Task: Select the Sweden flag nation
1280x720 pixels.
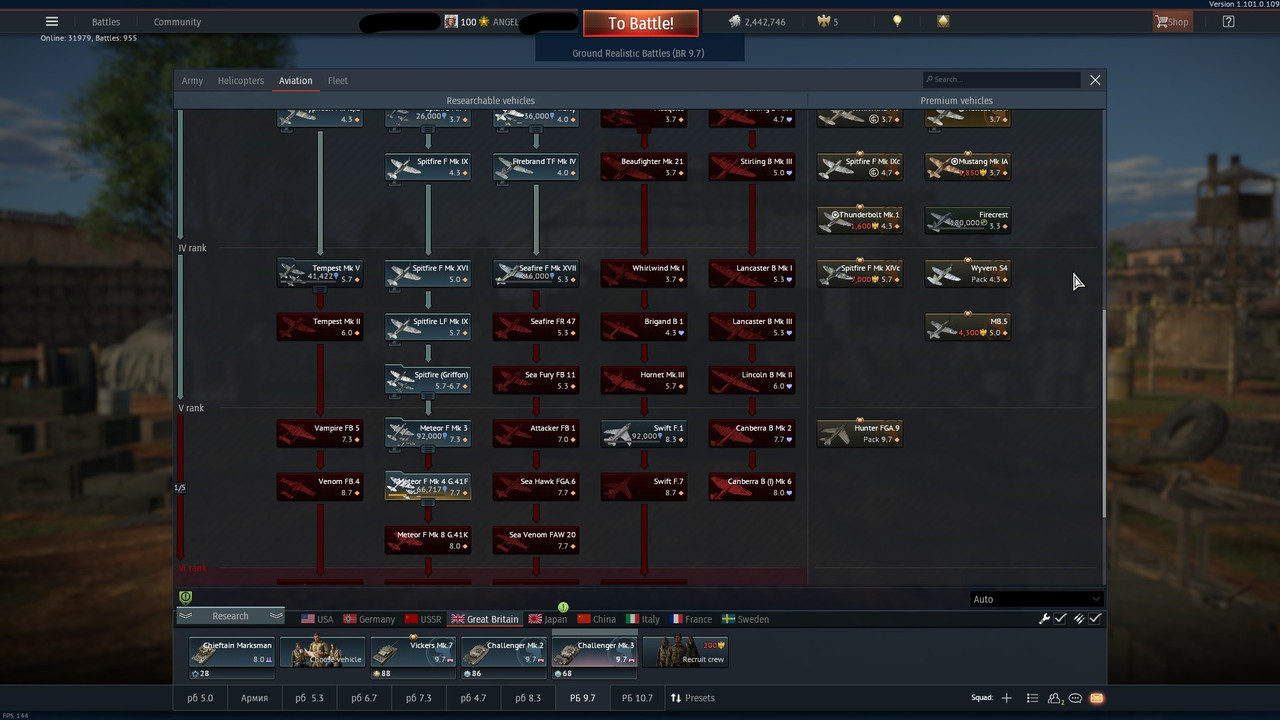Action: point(746,619)
